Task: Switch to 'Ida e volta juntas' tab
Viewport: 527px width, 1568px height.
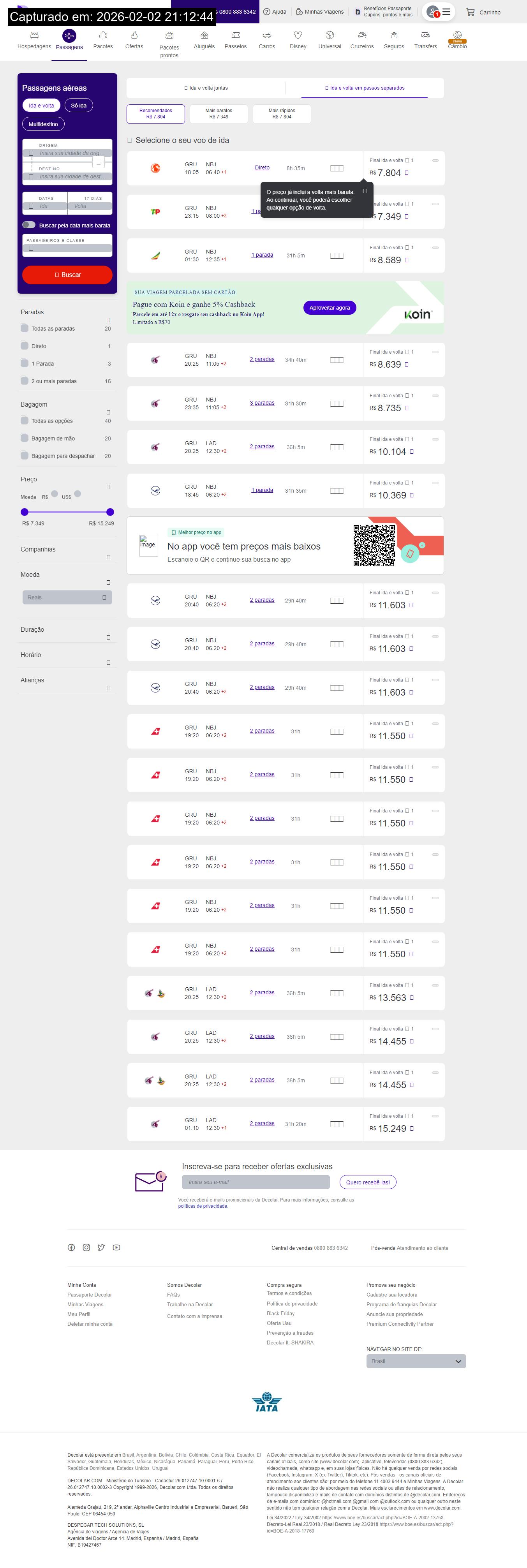Action: pos(206,88)
